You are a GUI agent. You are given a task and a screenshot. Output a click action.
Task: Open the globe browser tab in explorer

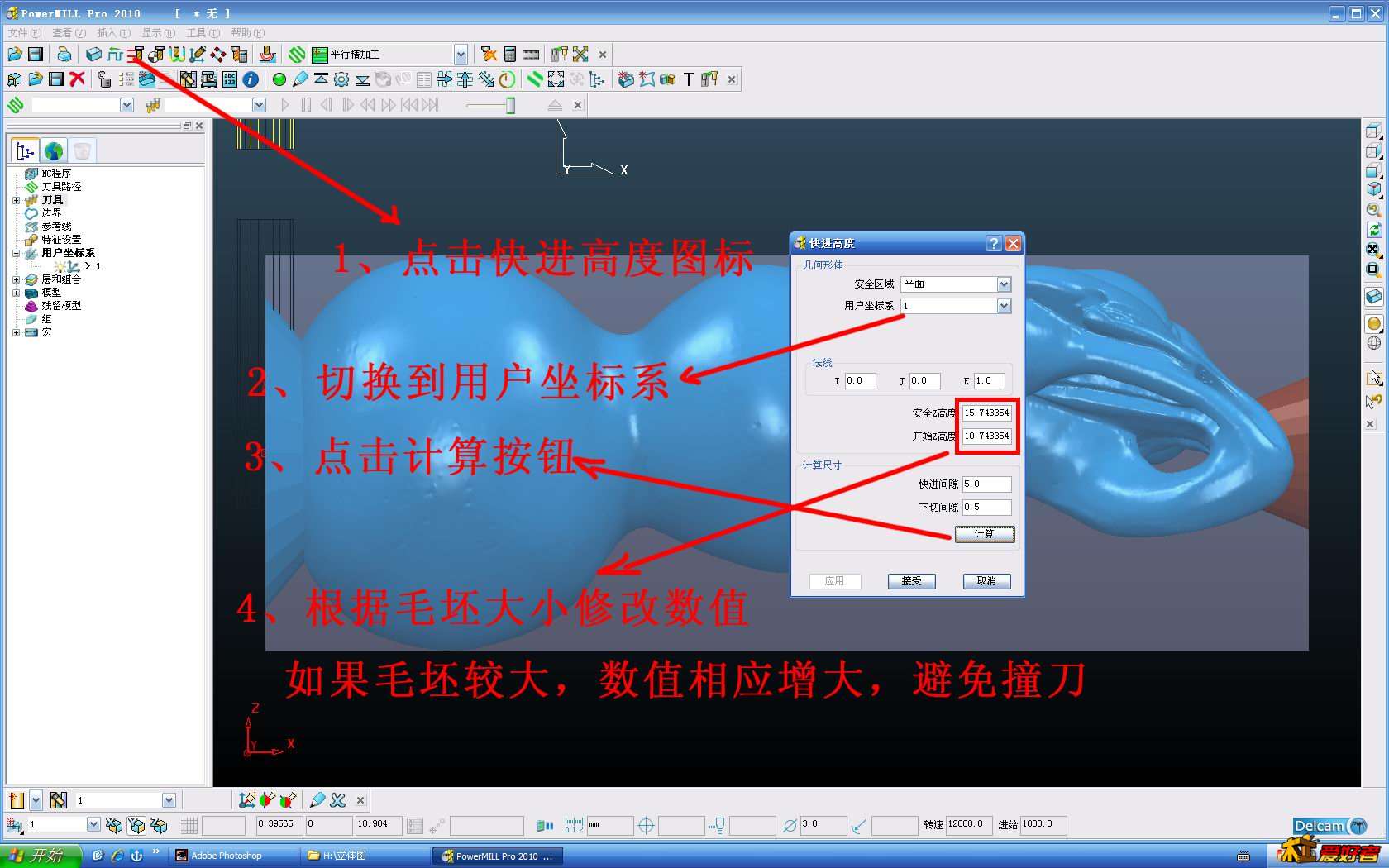pyautogui.click(x=54, y=151)
